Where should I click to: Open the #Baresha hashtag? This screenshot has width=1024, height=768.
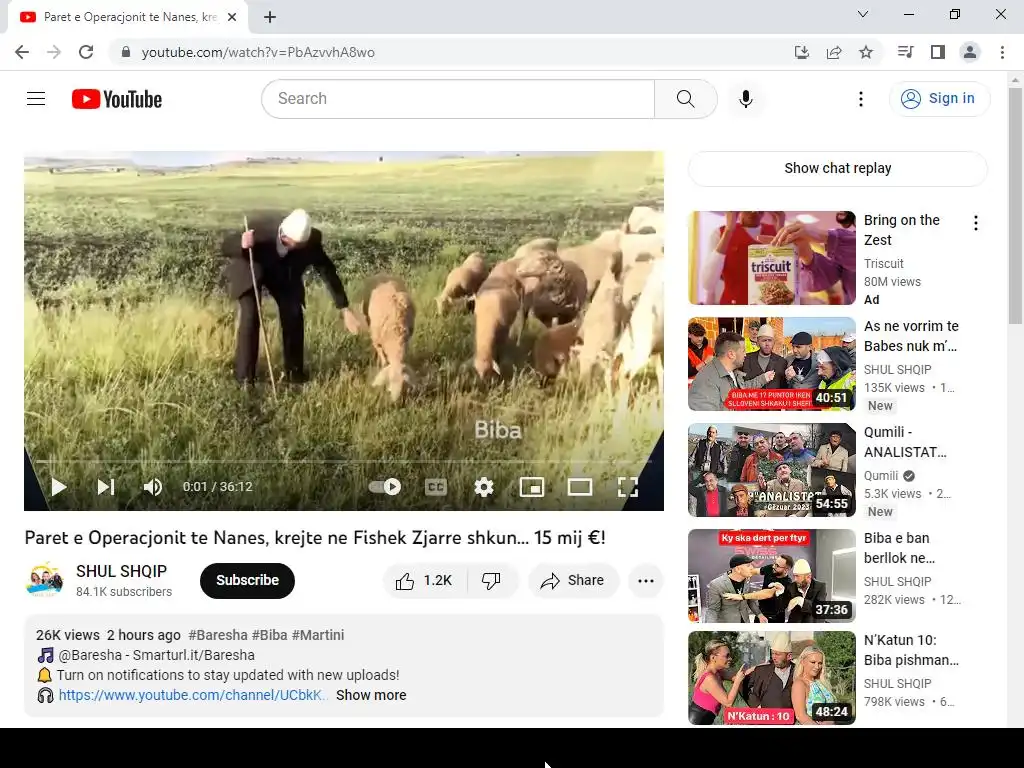point(217,635)
